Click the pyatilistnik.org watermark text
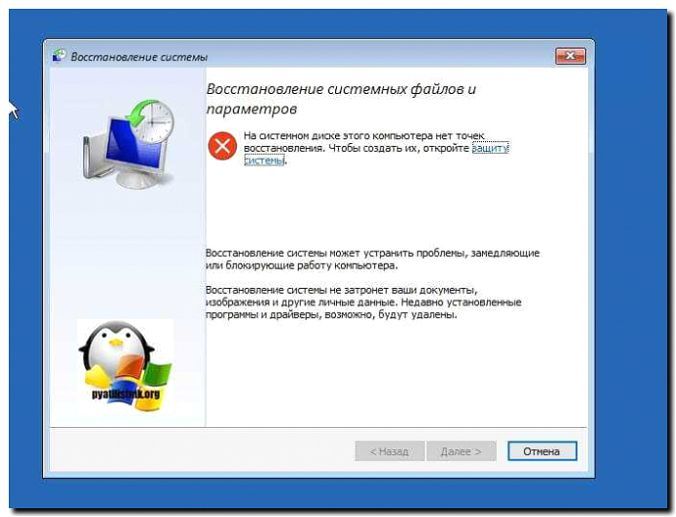The image size is (676, 517). (125, 394)
